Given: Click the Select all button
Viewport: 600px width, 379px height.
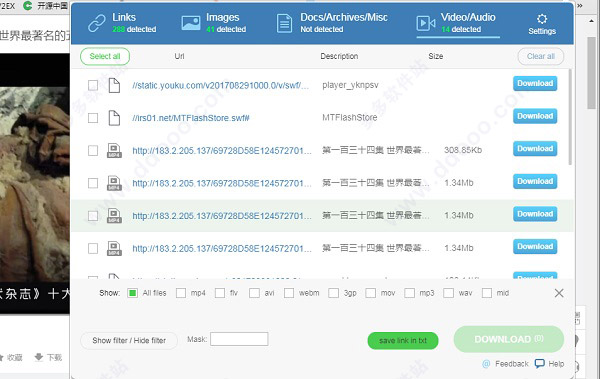Looking at the screenshot, I should click(x=105, y=56).
